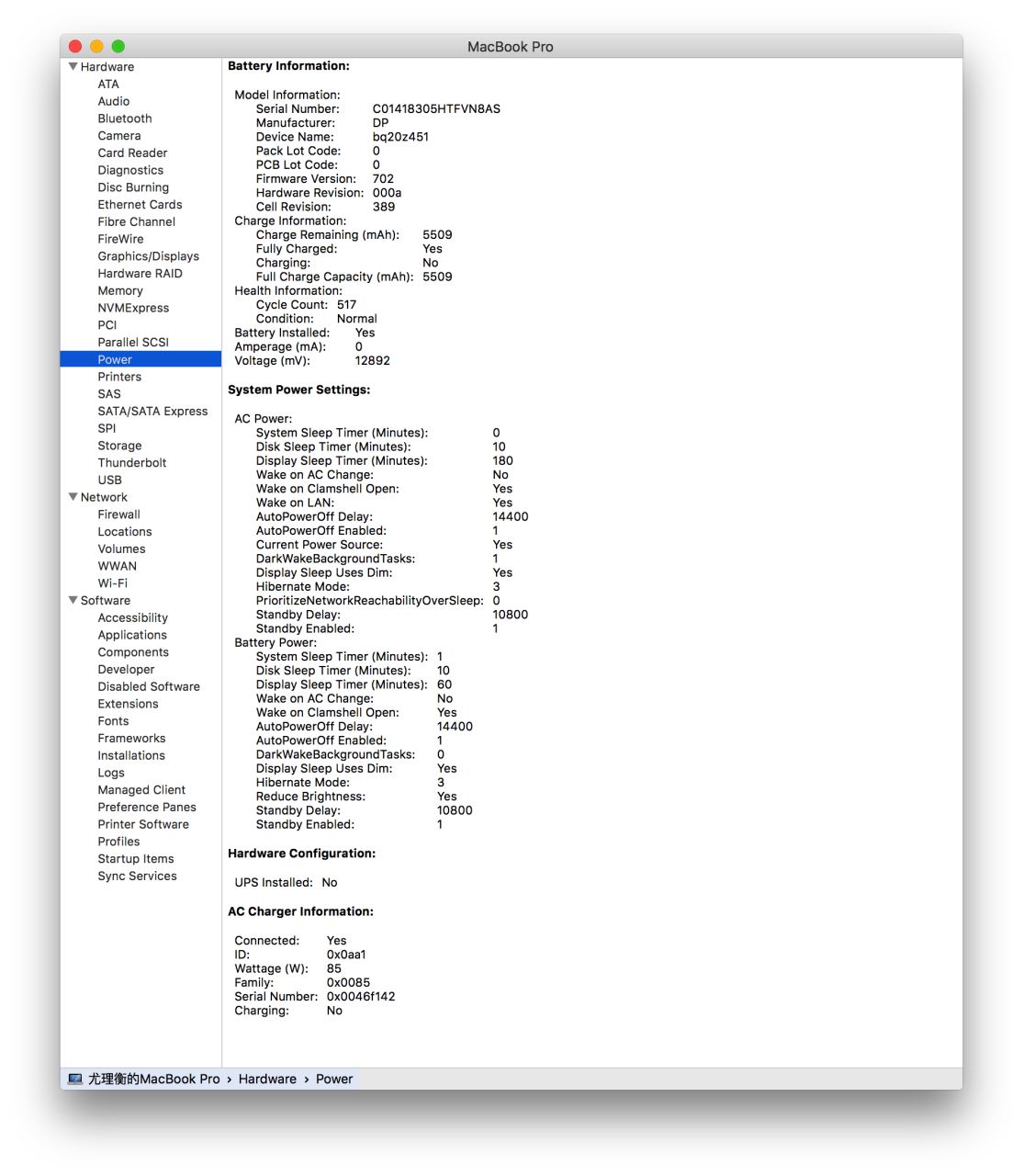The image size is (1023, 1176).
Task: Select the highlighted Power entry
Action: click(x=141, y=359)
